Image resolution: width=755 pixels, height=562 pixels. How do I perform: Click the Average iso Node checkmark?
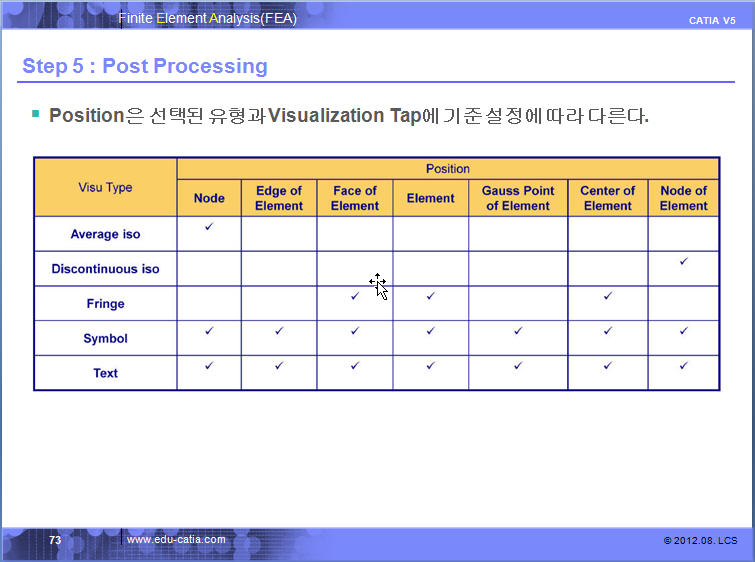[x=209, y=228]
